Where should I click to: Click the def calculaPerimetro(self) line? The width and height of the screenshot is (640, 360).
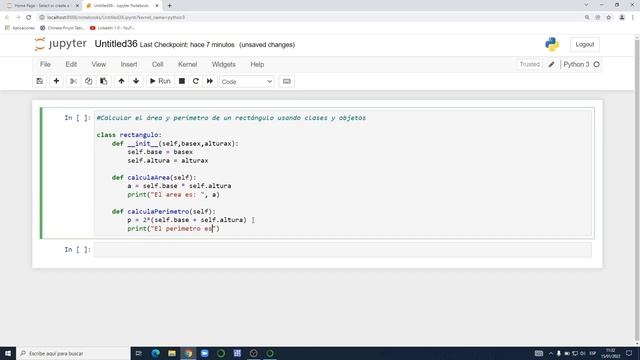tap(164, 211)
